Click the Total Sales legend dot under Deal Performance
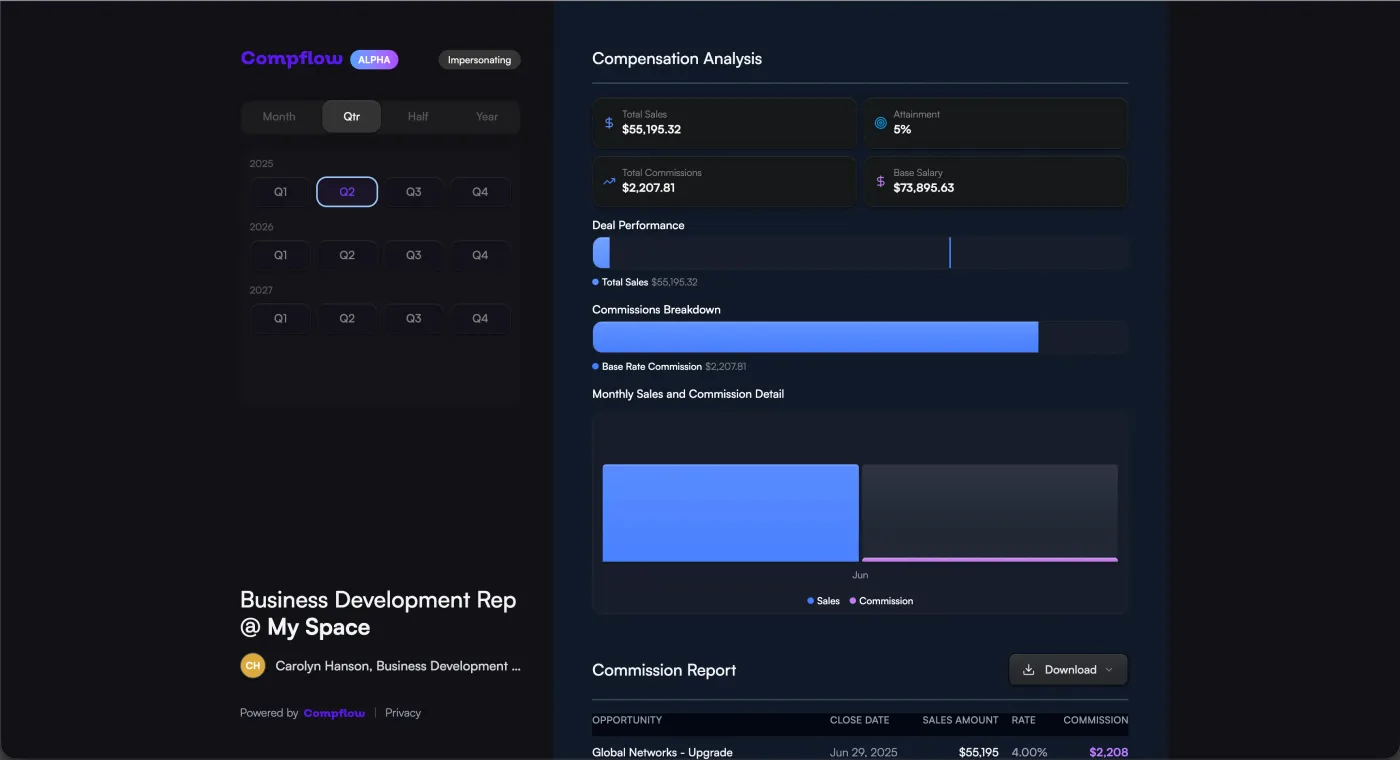 [596, 282]
